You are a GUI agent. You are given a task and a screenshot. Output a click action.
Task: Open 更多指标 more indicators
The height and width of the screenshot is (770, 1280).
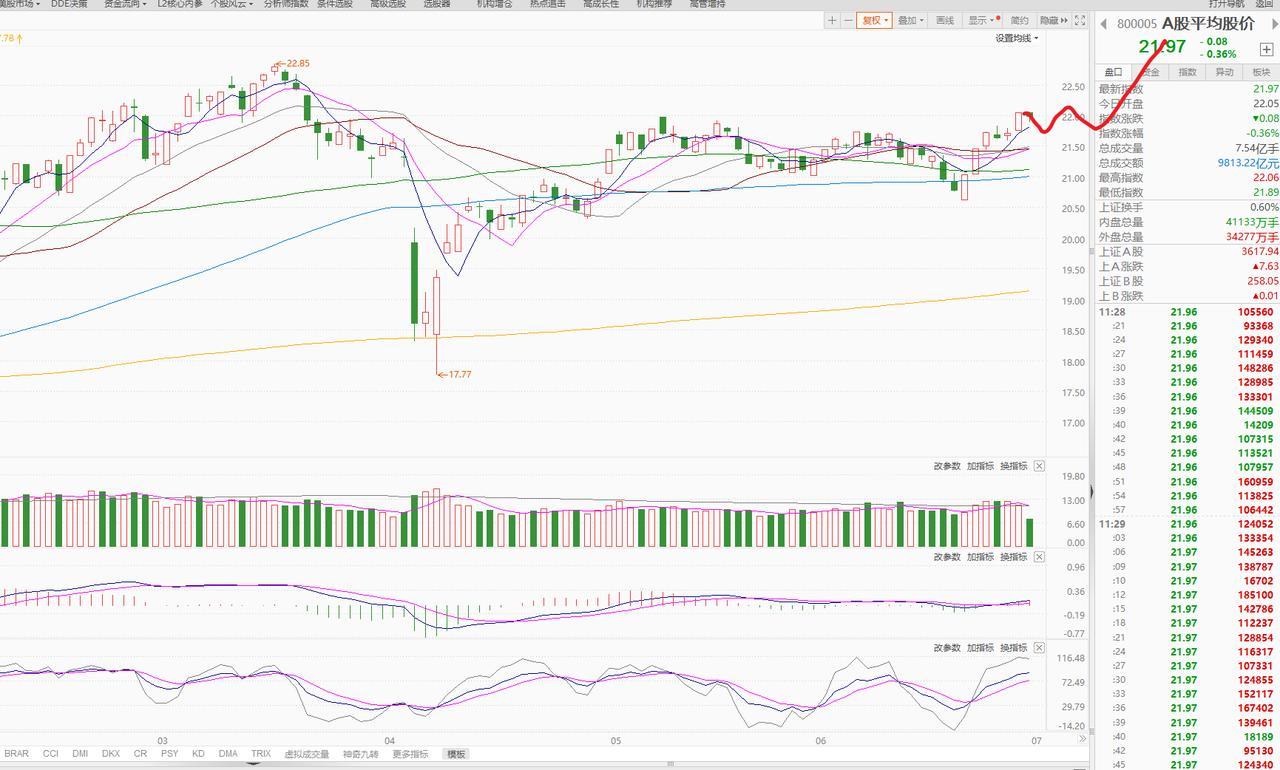coord(410,754)
